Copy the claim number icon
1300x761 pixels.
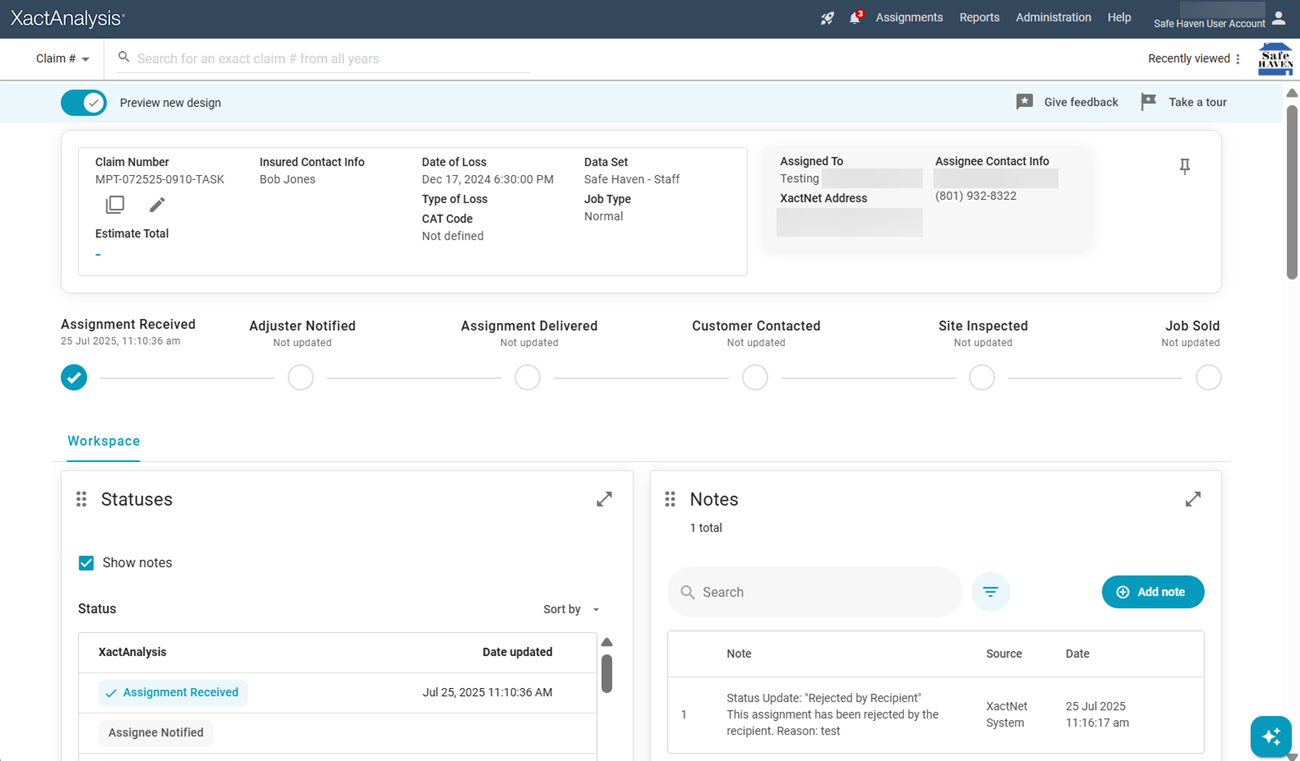115,205
